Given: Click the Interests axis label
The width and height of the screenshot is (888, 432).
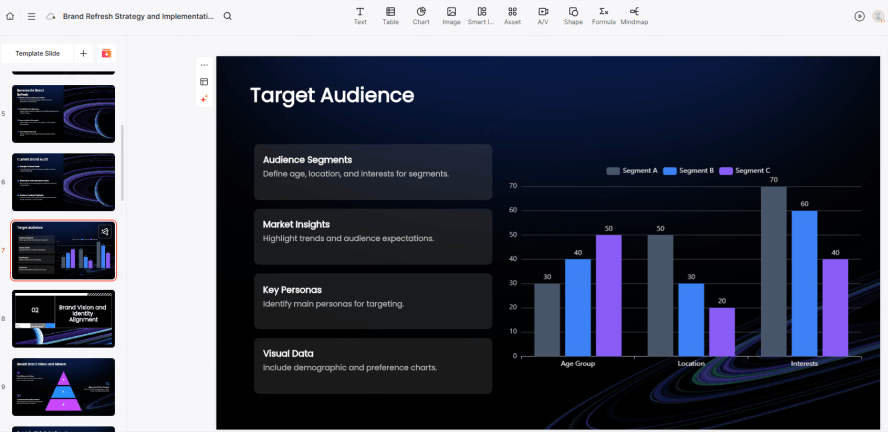Looking at the screenshot, I should (804, 363).
